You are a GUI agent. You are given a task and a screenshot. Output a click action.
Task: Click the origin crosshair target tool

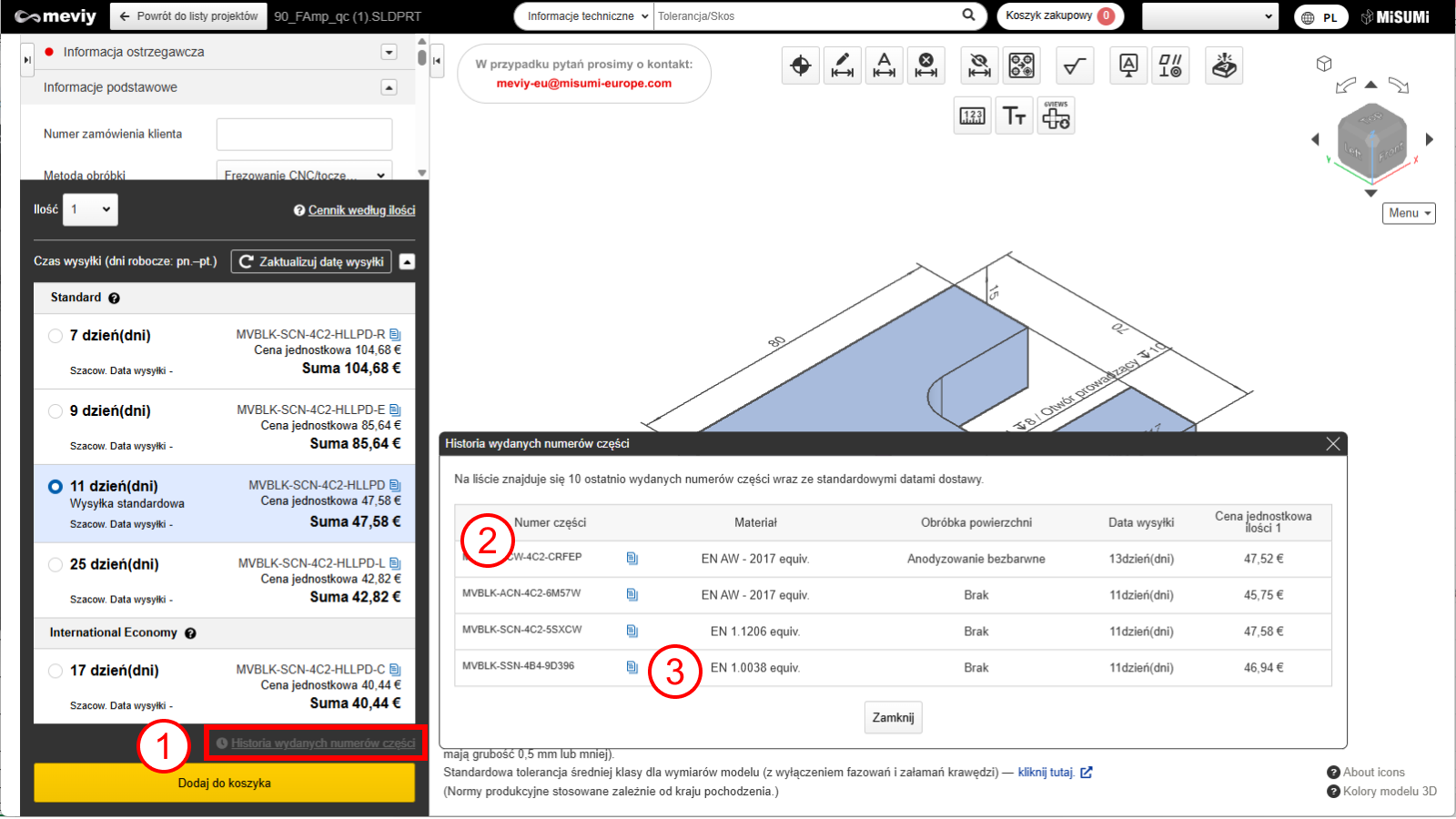click(801, 66)
